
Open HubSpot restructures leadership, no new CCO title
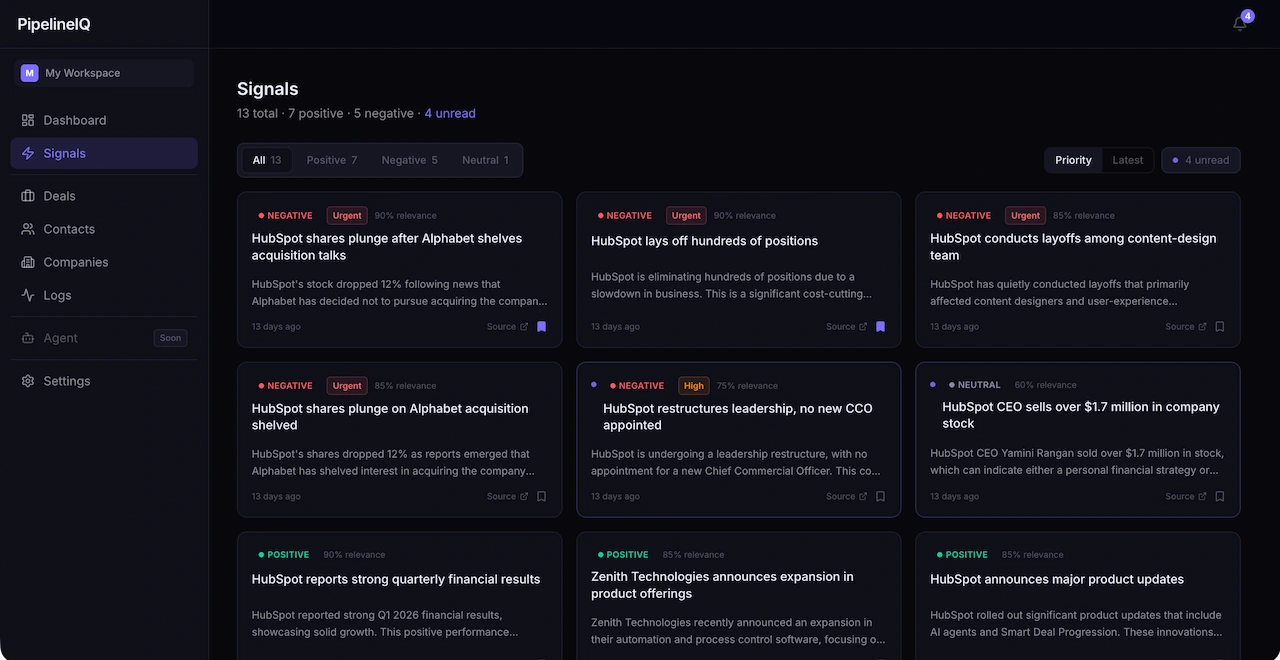(738, 417)
